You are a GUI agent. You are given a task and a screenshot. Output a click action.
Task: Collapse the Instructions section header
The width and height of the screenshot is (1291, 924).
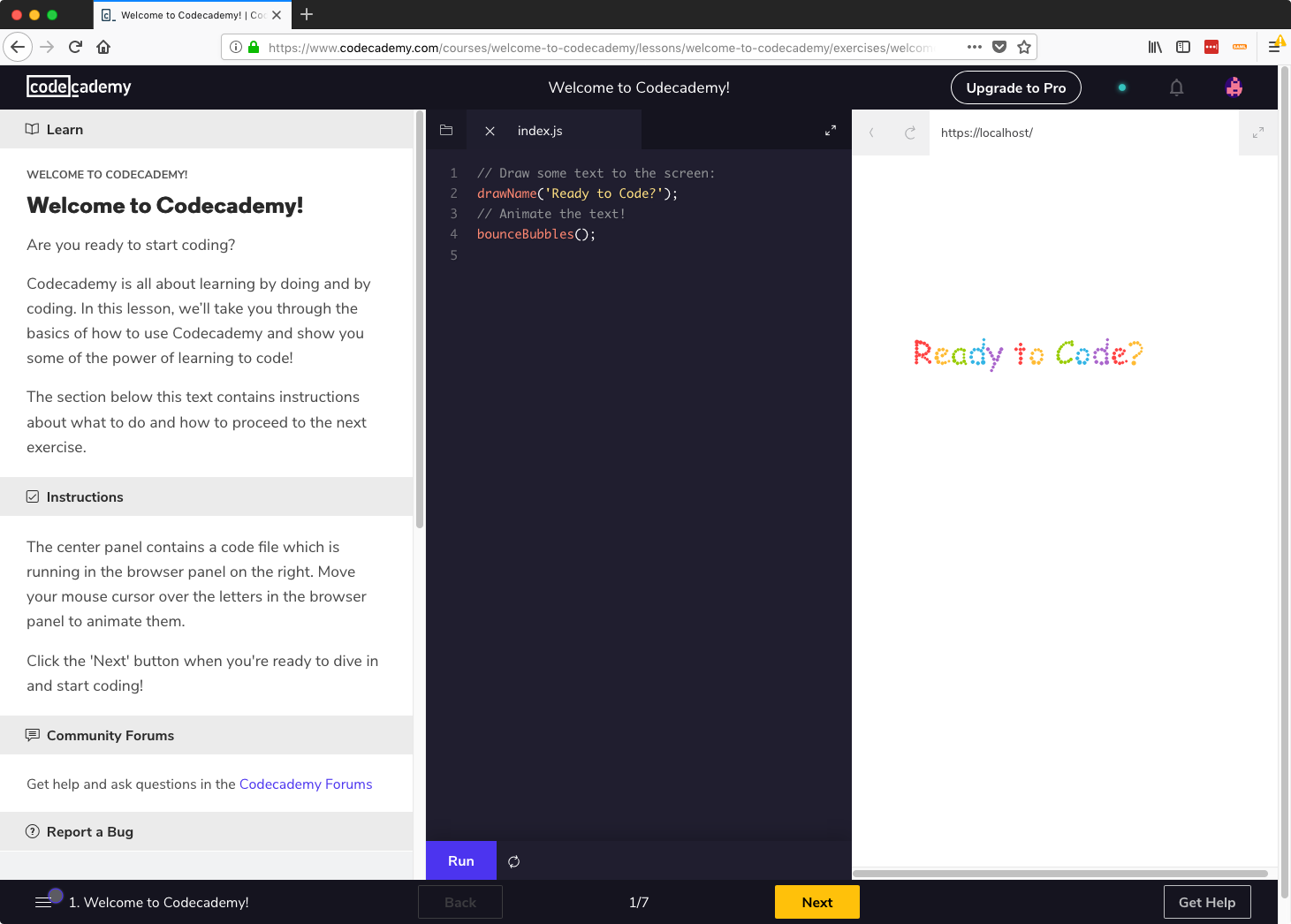coord(207,496)
